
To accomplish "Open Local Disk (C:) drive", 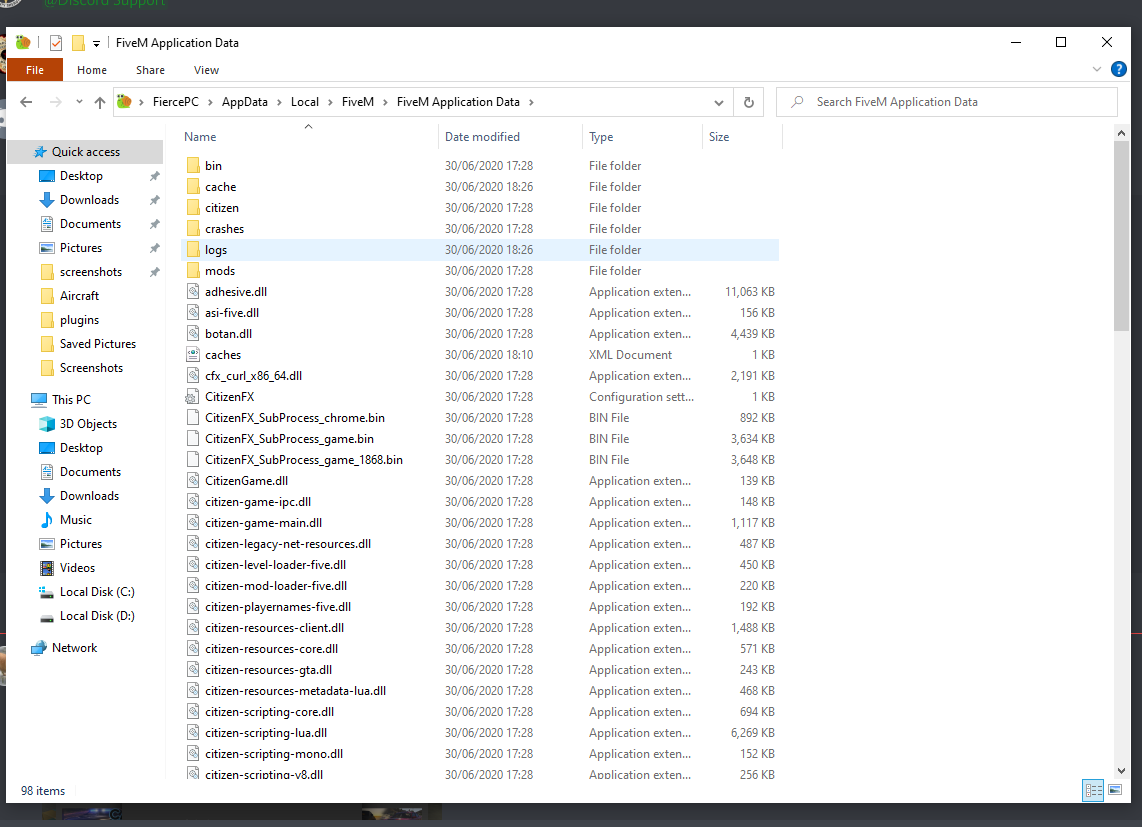I will point(97,592).
